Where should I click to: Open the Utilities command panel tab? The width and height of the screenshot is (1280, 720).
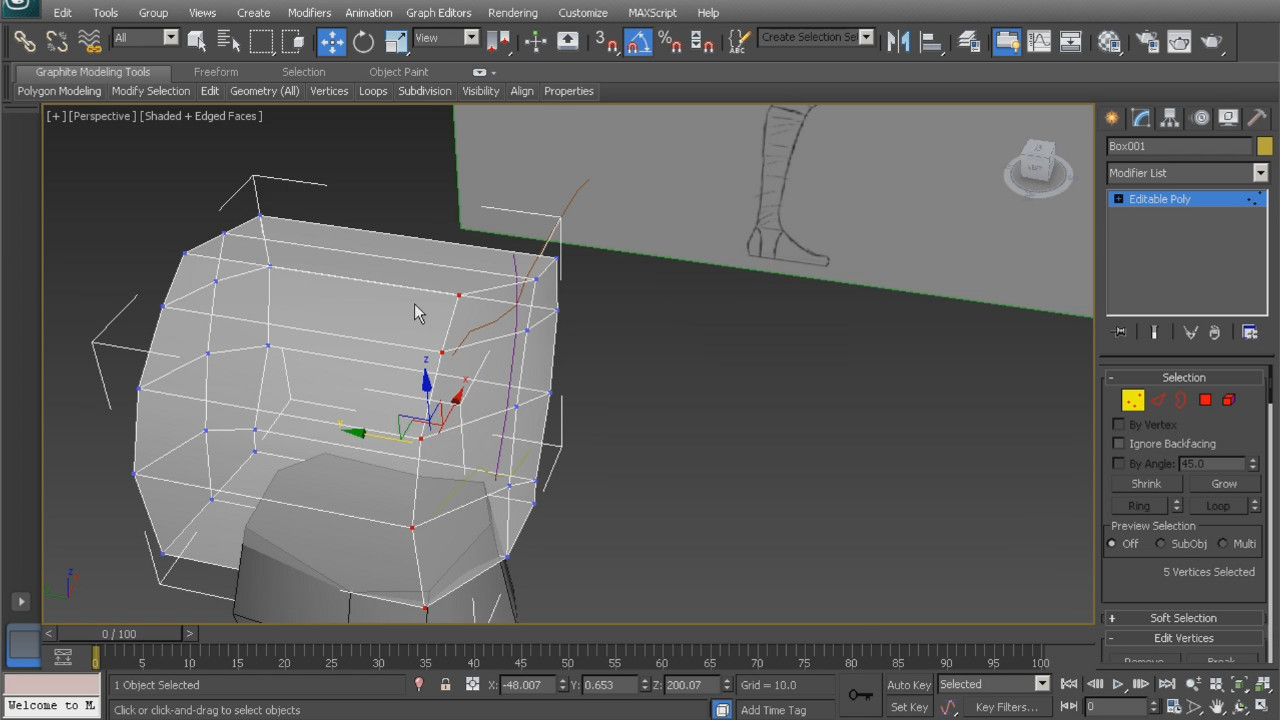[x=1257, y=118]
